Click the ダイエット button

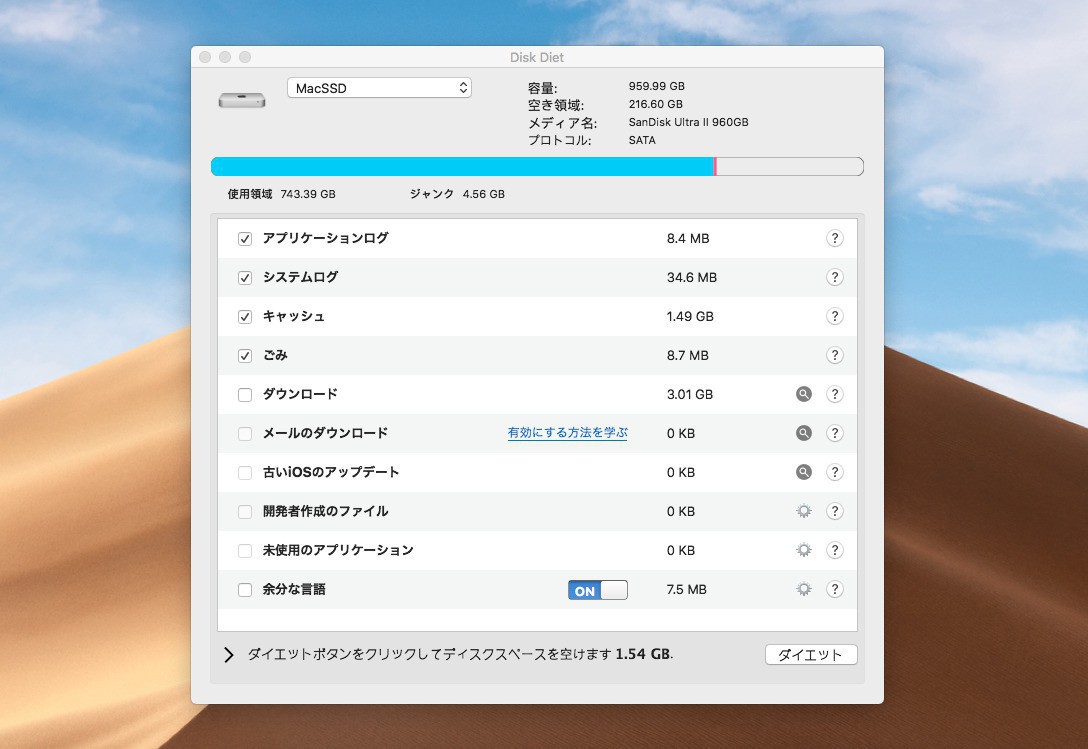[x=810, y=655]
